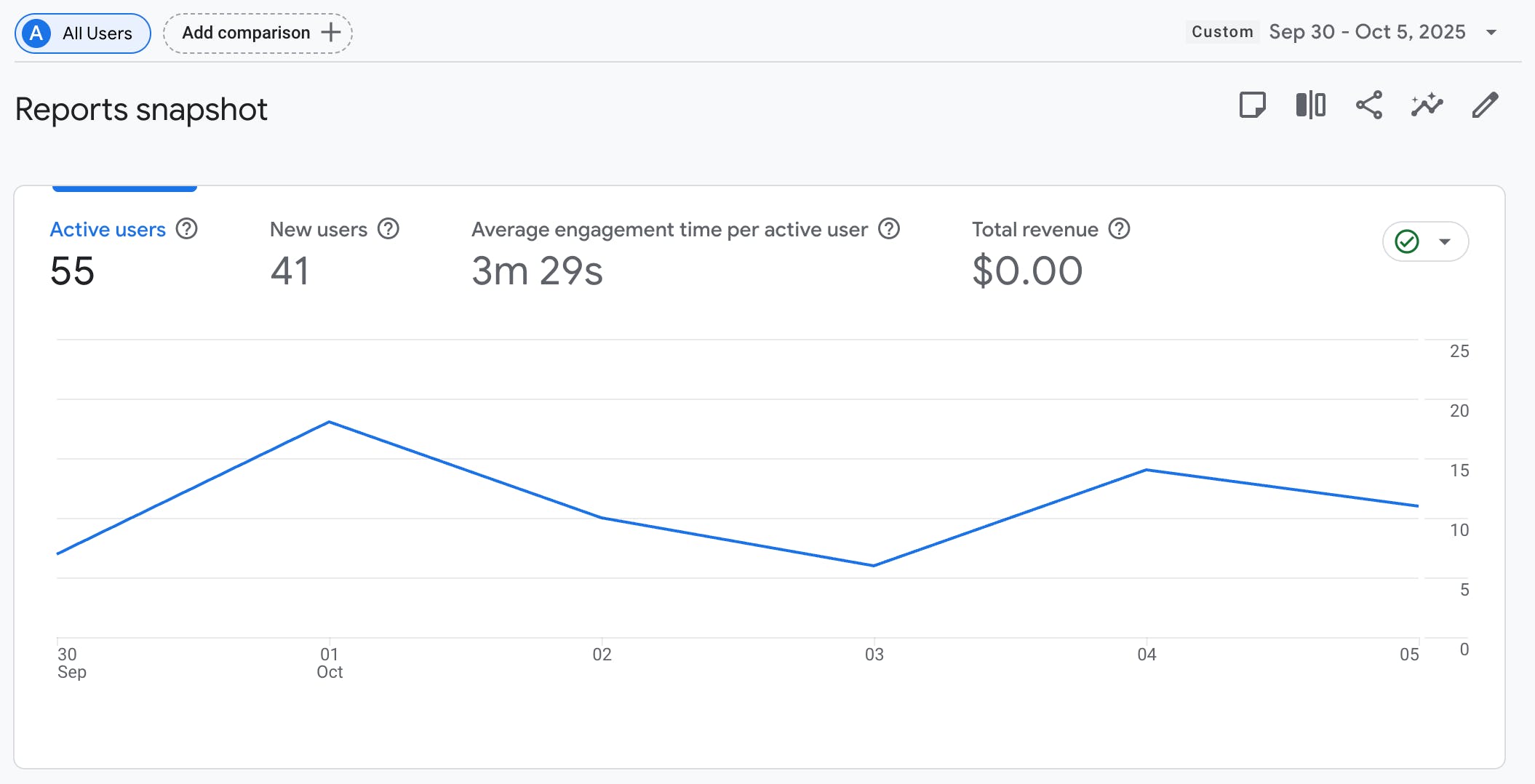Share this report via share icon

1368,105
